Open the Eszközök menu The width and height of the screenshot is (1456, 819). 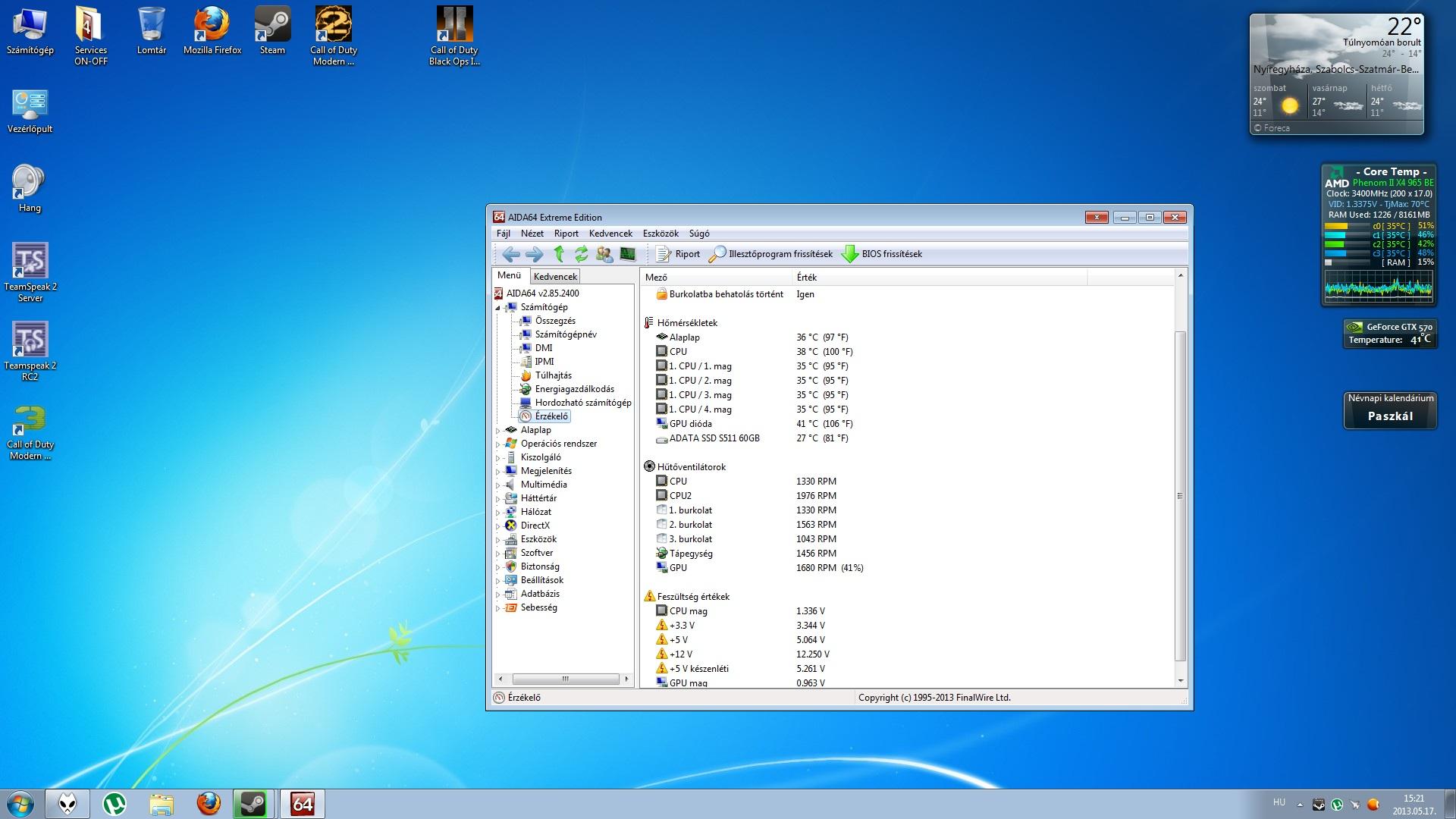point(661,234)
